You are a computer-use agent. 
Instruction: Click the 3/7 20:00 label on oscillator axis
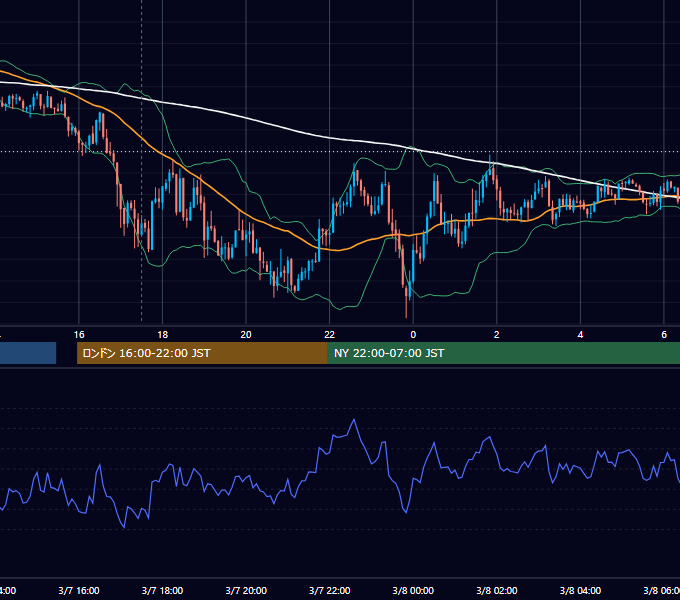(x=246, y=590)
